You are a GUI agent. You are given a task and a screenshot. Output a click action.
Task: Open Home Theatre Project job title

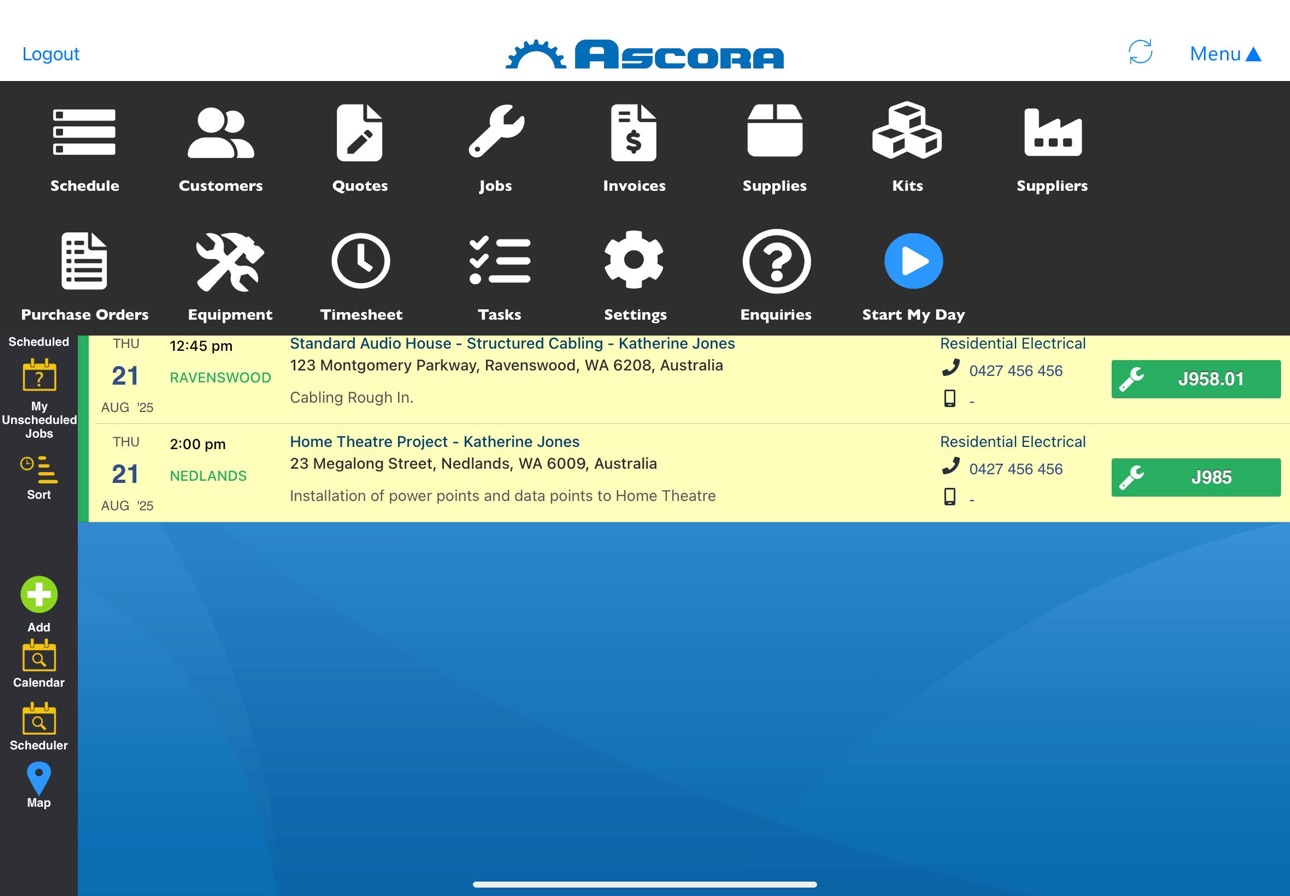[434, 441]
